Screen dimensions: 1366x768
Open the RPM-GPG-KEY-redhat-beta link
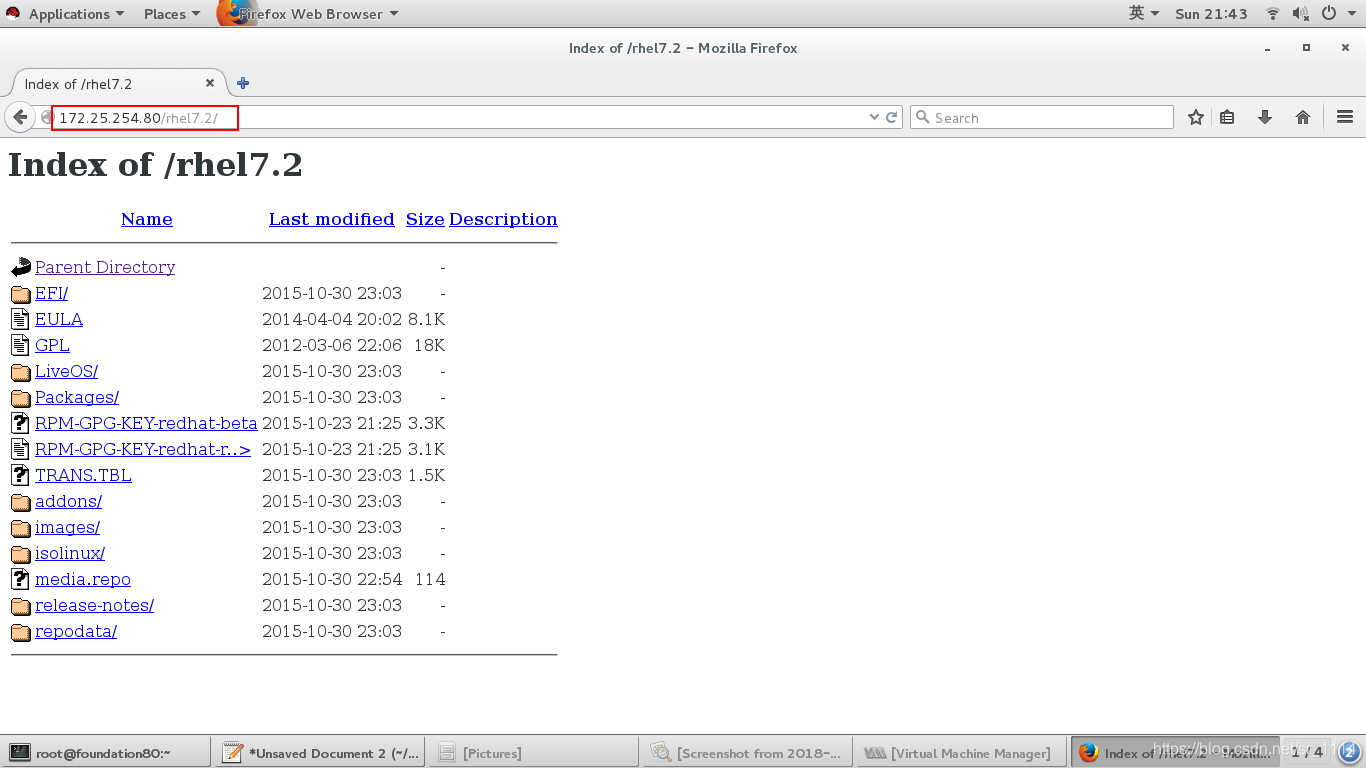click(x=146, y=423)
